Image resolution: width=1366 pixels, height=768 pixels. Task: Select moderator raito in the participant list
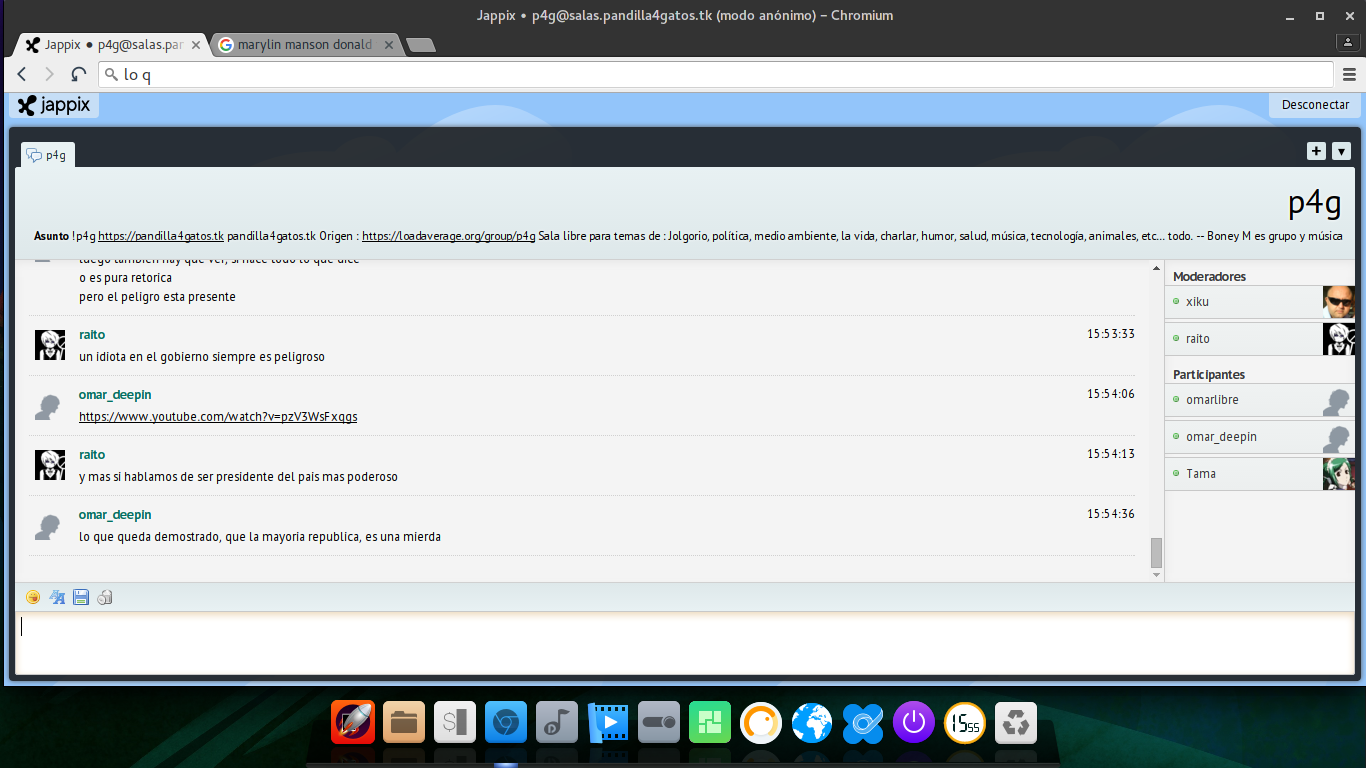(1260, 338)
